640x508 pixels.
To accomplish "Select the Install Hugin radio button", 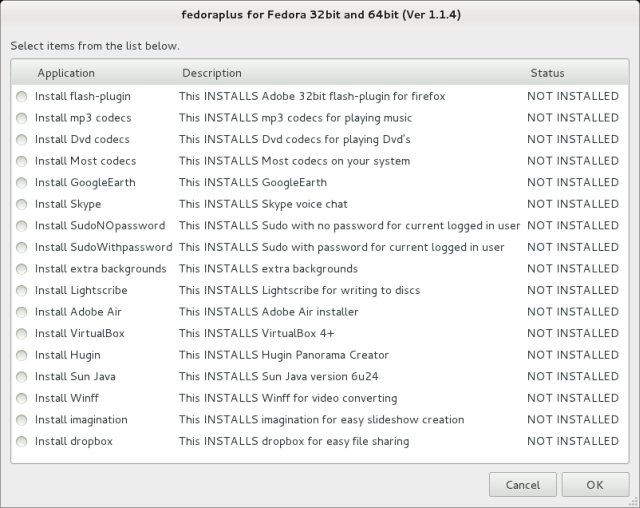I will [x=22, y=355].
